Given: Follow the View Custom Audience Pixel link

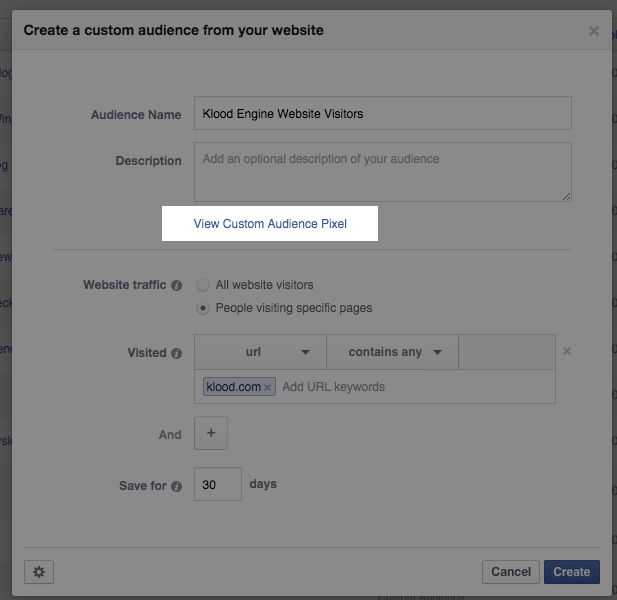Looking at the screenshot, I should coord(270,224).
